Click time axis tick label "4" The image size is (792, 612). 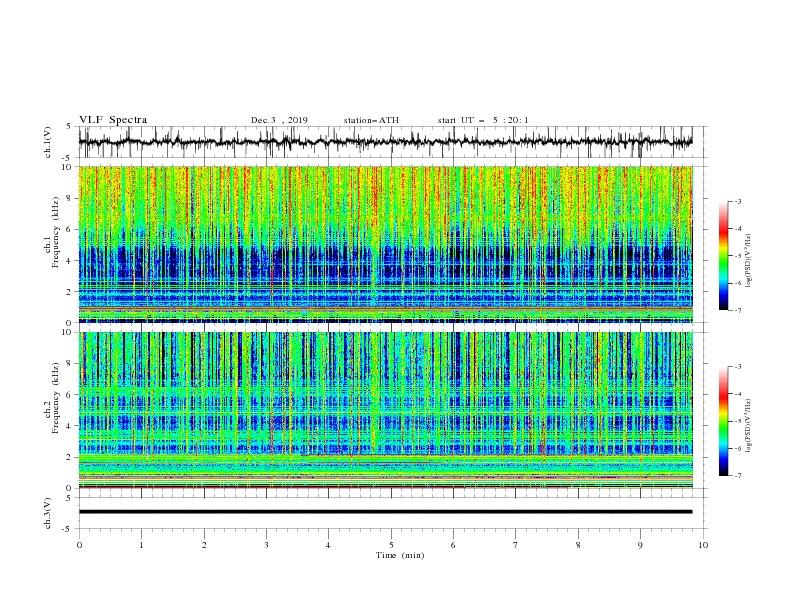click(x=328, y=545)
